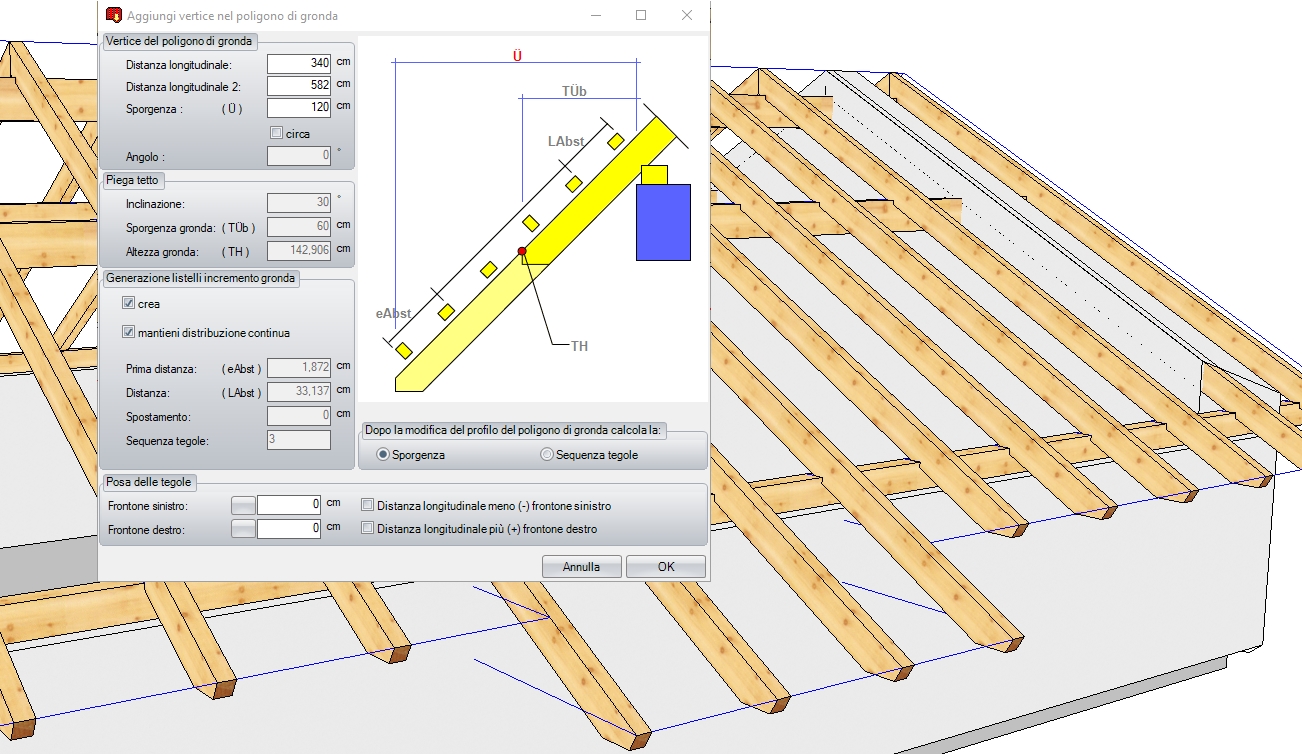
Task: Click the Distanza longitudinale input field
Action: [299, 64]
